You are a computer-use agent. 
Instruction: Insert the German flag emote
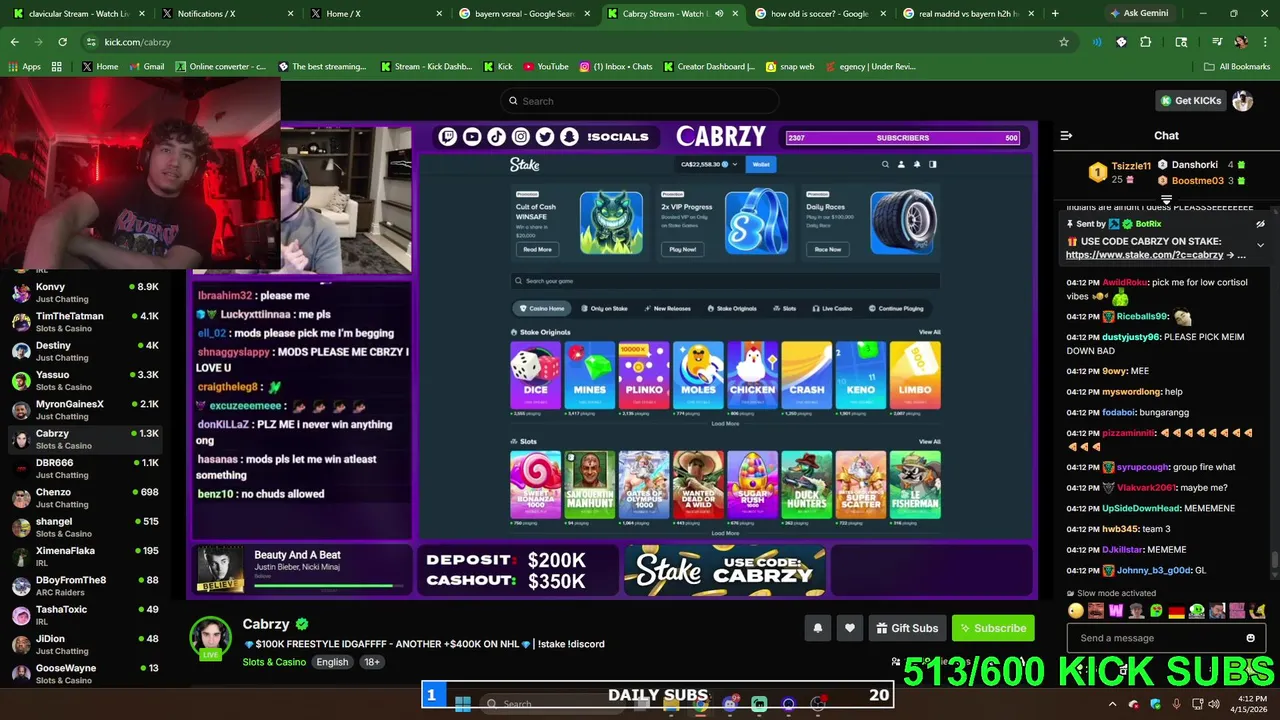point(1176,611)
